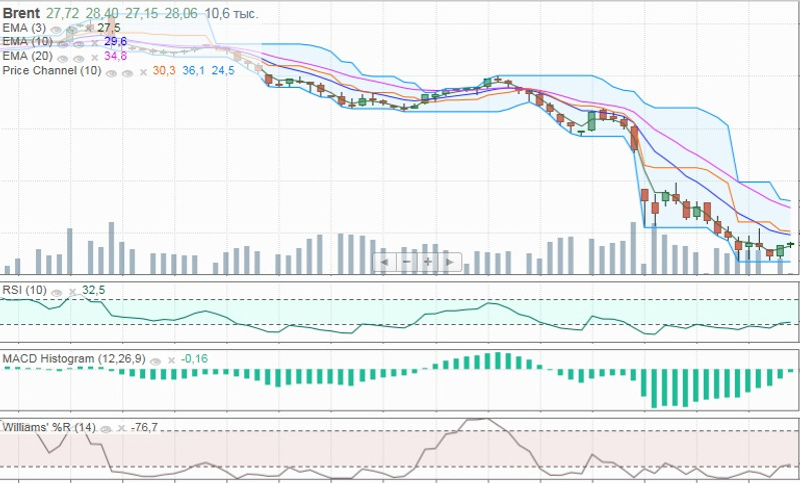
Task: Click the Brent open price 27,72
Action: (x=62, y=13)
